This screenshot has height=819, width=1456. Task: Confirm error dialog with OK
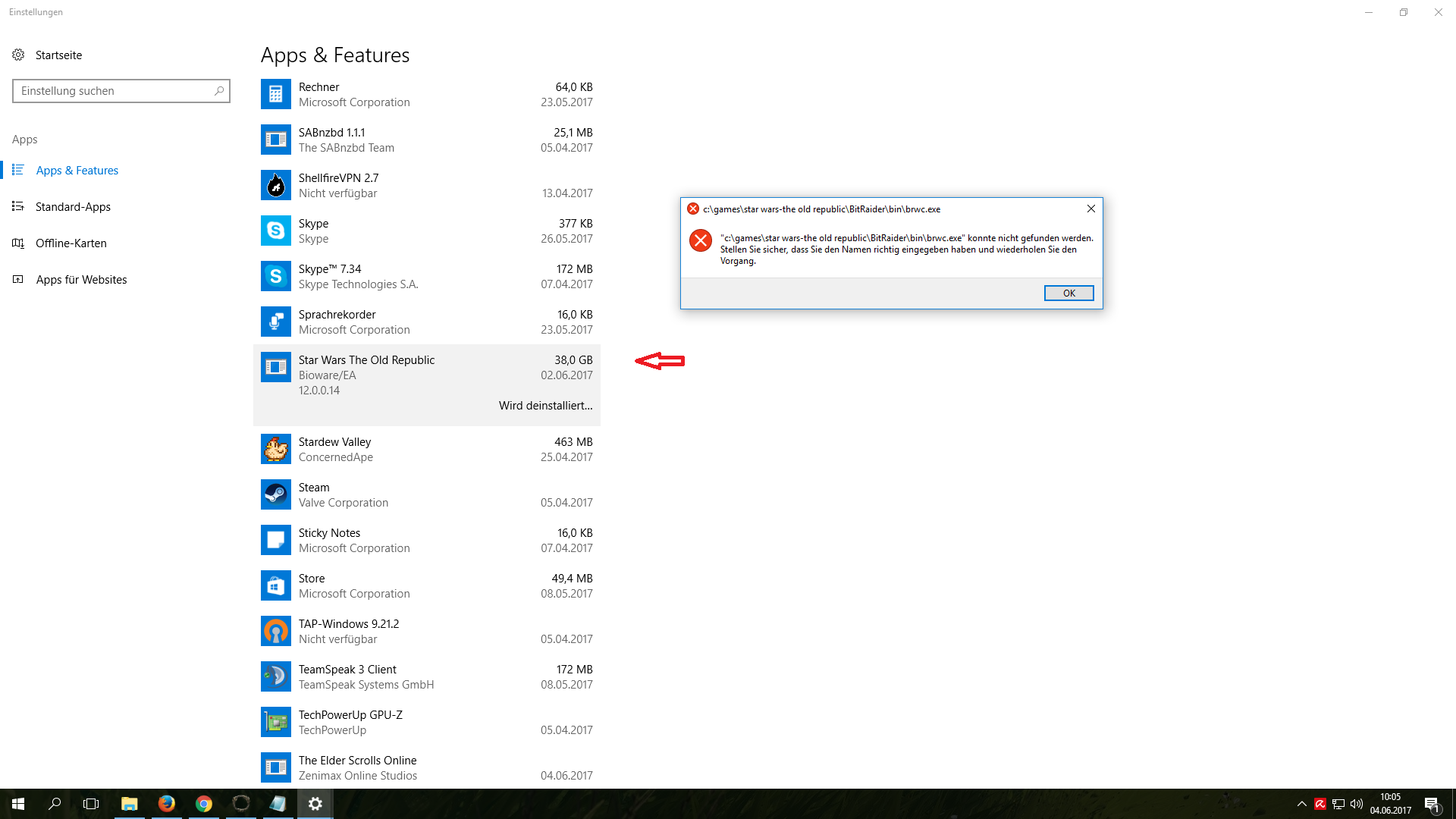pos(1068,293)
